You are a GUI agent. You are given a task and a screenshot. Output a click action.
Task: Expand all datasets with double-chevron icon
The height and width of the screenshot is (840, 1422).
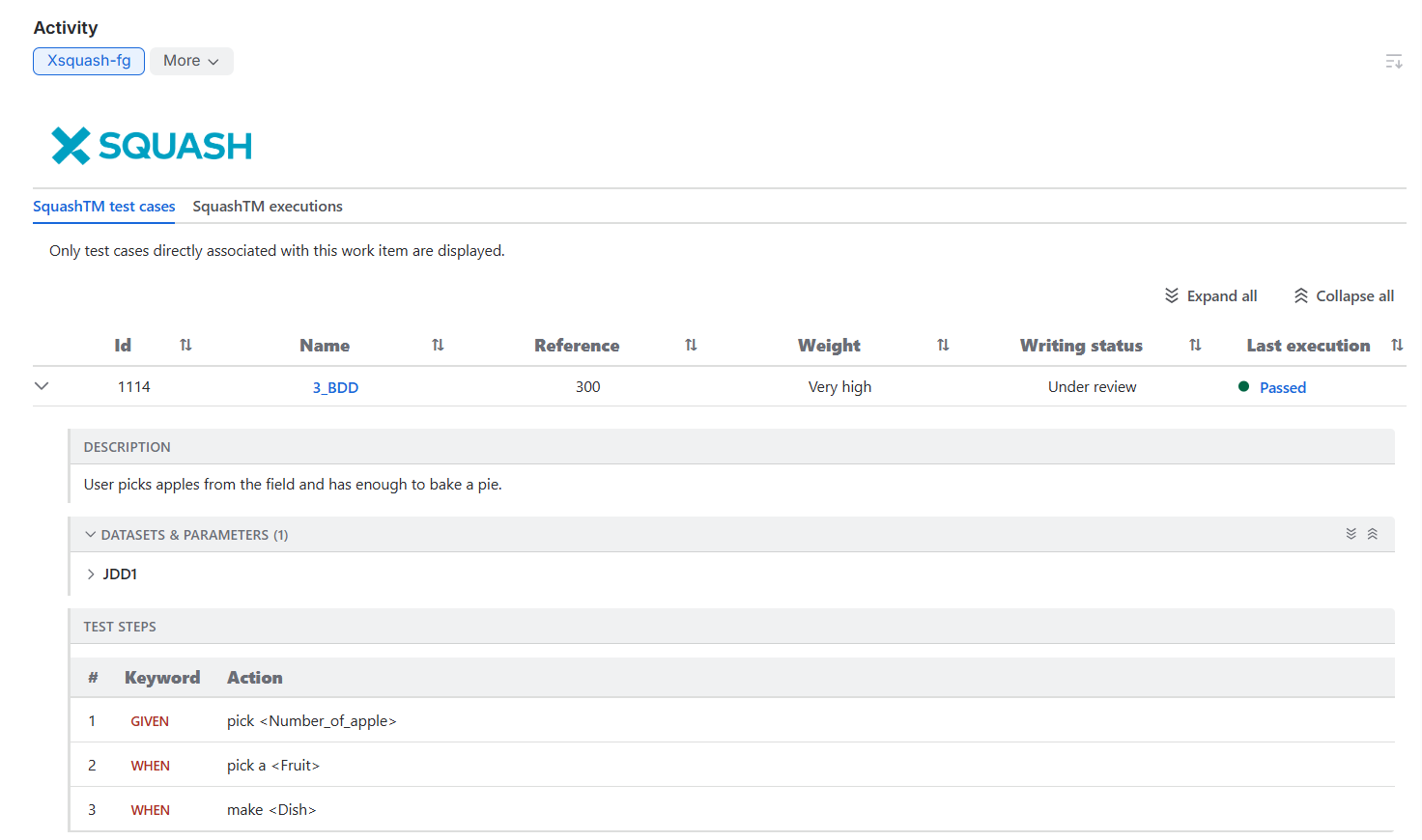click(x=1351, y=534)
